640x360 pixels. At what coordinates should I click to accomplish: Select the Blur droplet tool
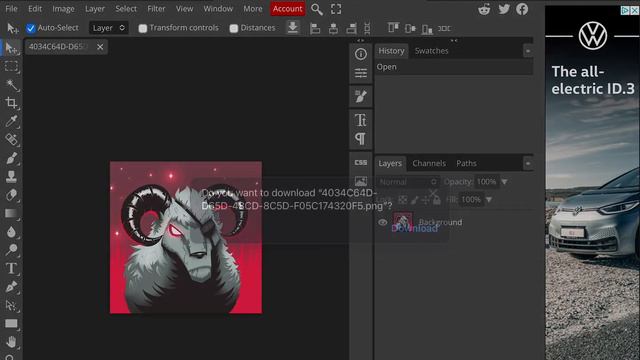11,231
